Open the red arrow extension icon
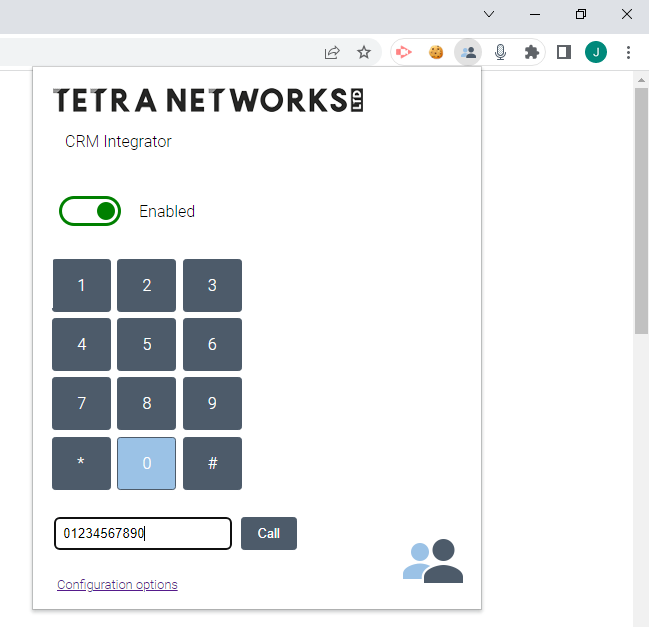Screen dimensions: 649x627 pyautogui.click(x=404, y=53)
